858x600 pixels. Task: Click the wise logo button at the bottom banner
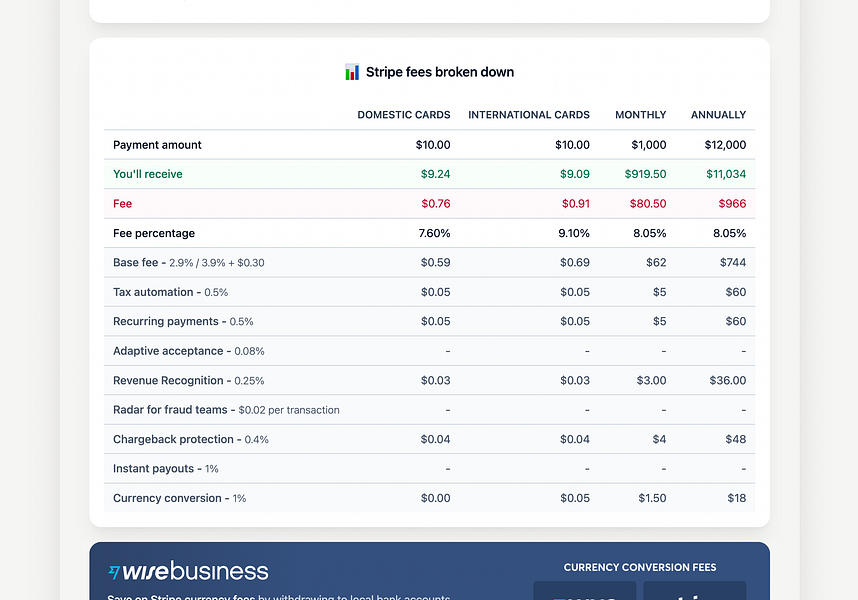pyautogui.click(x=584, y=594)
